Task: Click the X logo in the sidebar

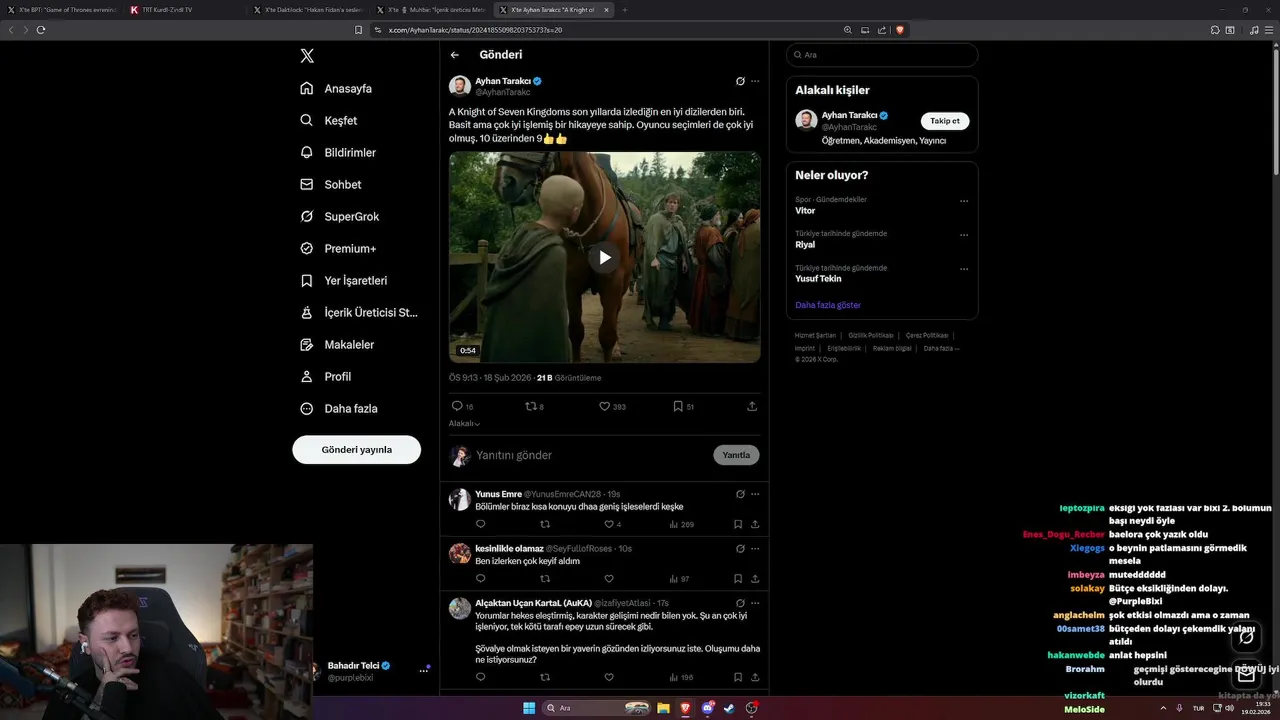Action: point(307,56)
